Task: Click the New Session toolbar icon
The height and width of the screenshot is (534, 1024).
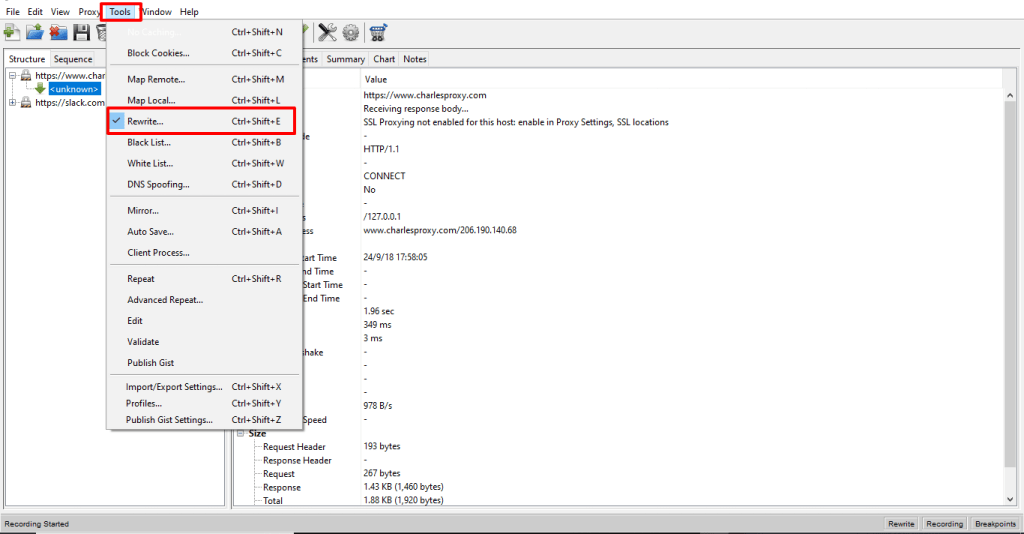Action: 13,33
